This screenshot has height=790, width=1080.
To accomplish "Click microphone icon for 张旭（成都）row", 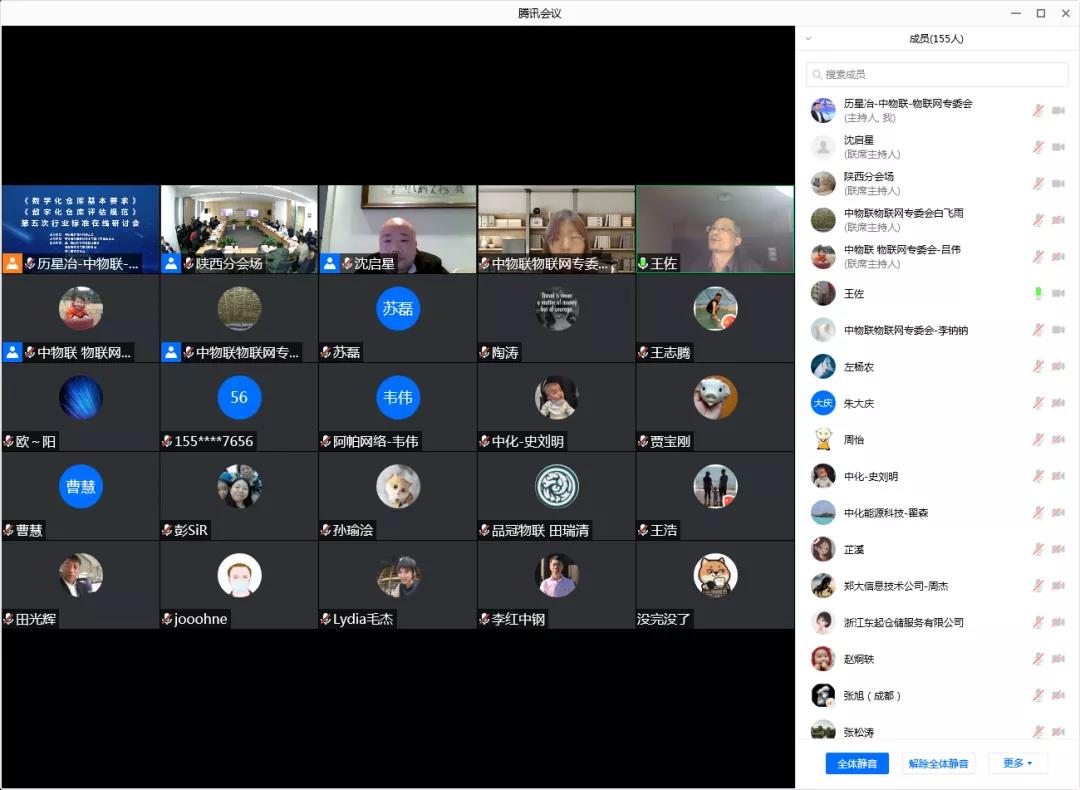I will coord(1038,696).
